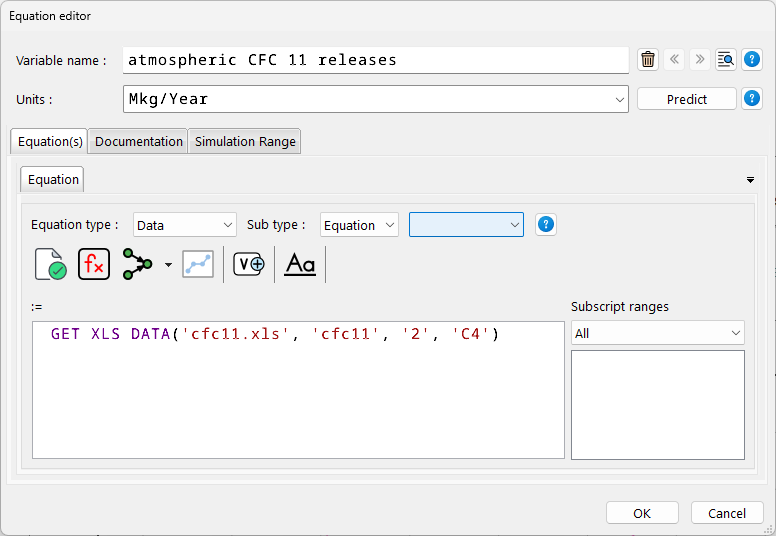Open the function list fx icon
The width and height of the screenshot is (776, 536).
coord(94,264)
